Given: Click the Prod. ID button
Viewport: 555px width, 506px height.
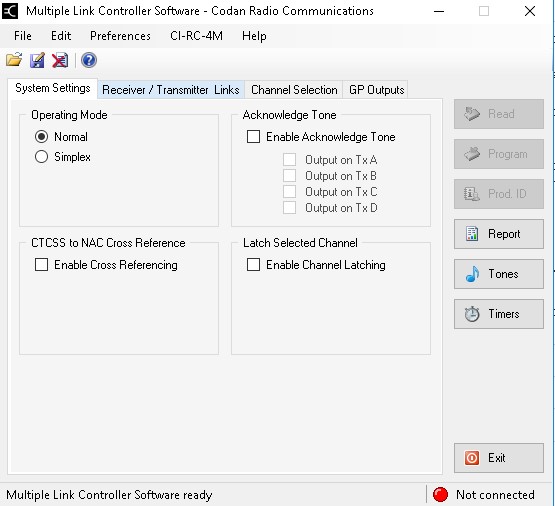Looking at the screenshot, I should click(499, 194).
